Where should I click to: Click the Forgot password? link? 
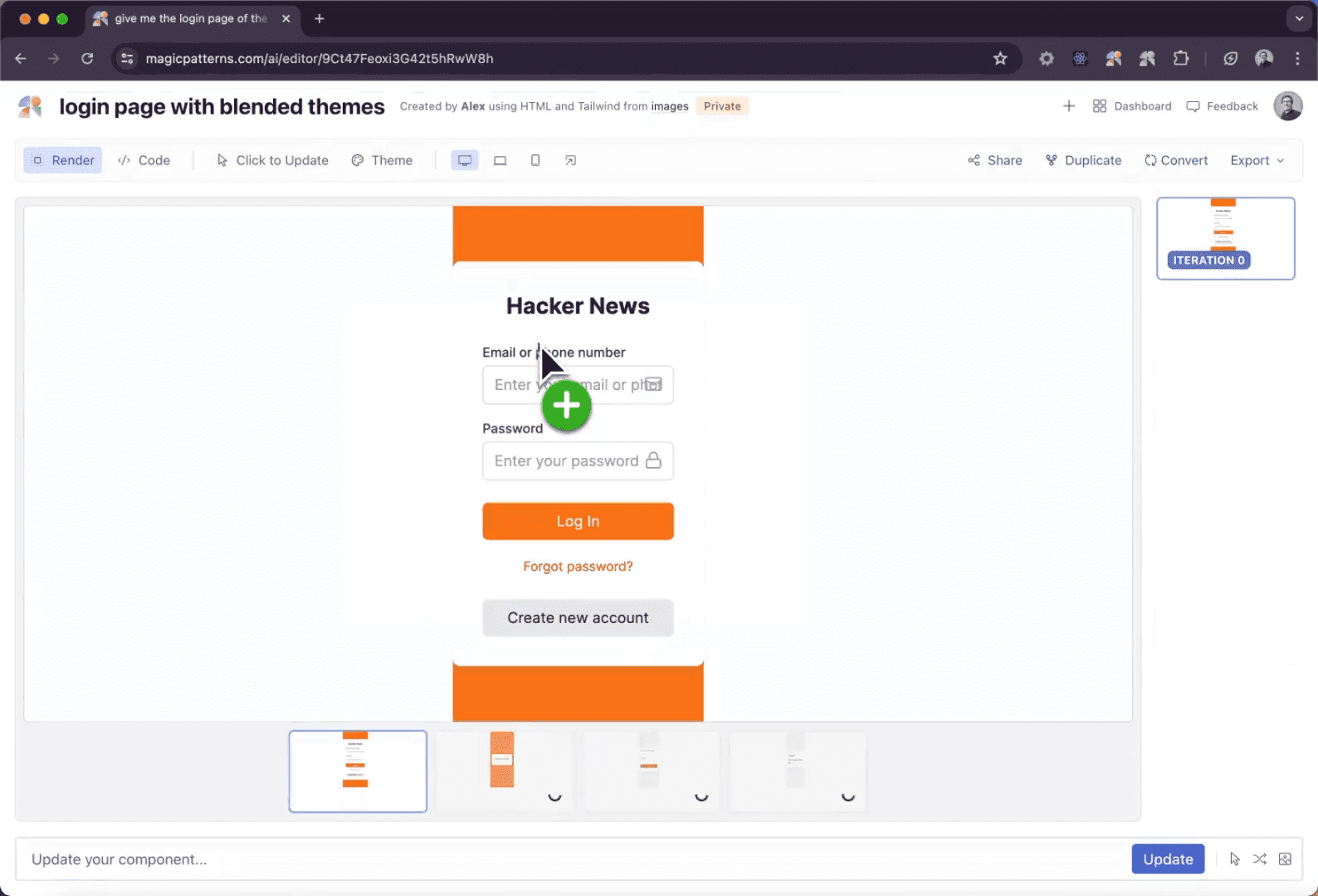point(578,567)
